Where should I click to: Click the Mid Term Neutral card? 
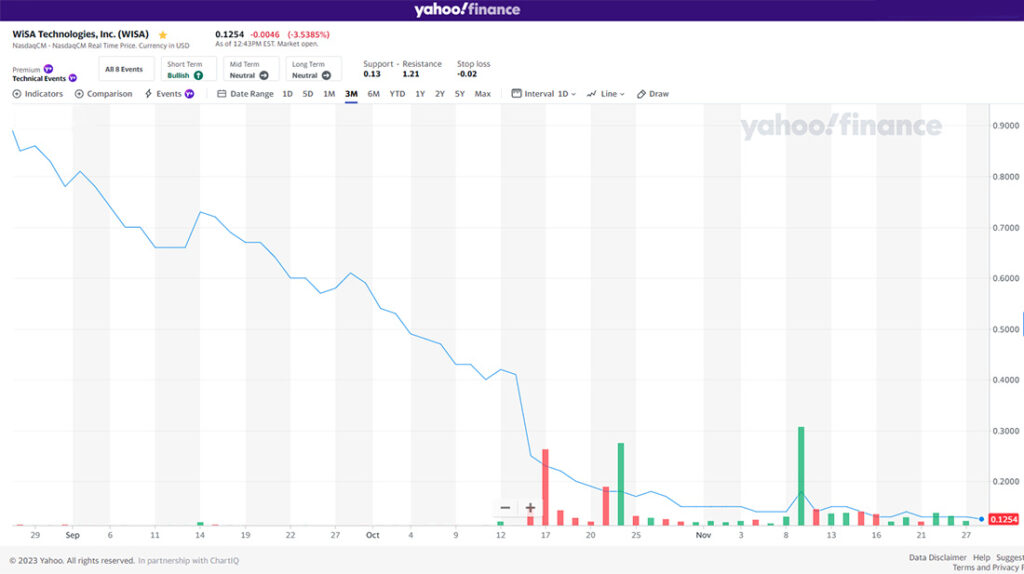click(x=251, y=69)
